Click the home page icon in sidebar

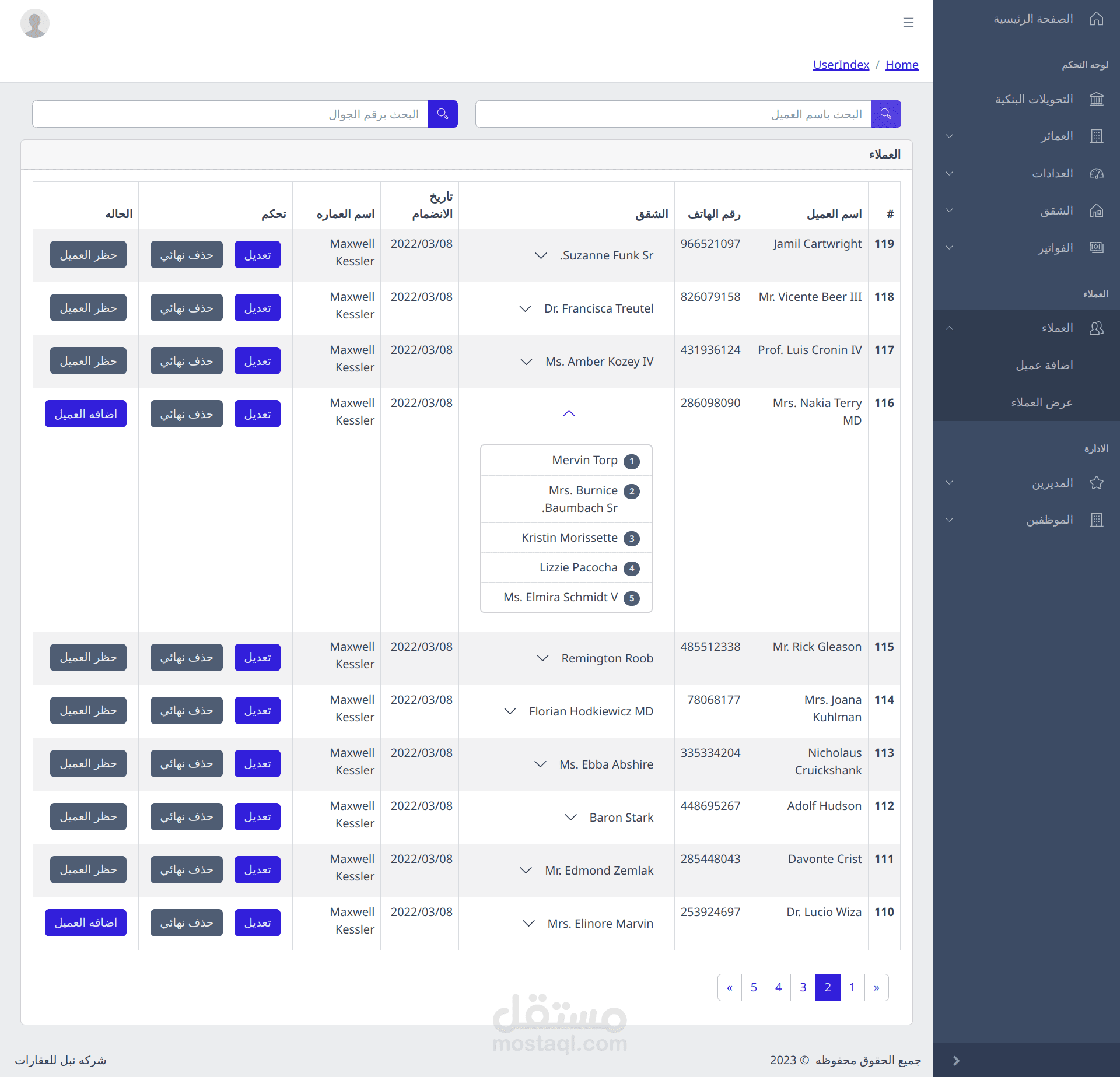(x=1096, y=19)
